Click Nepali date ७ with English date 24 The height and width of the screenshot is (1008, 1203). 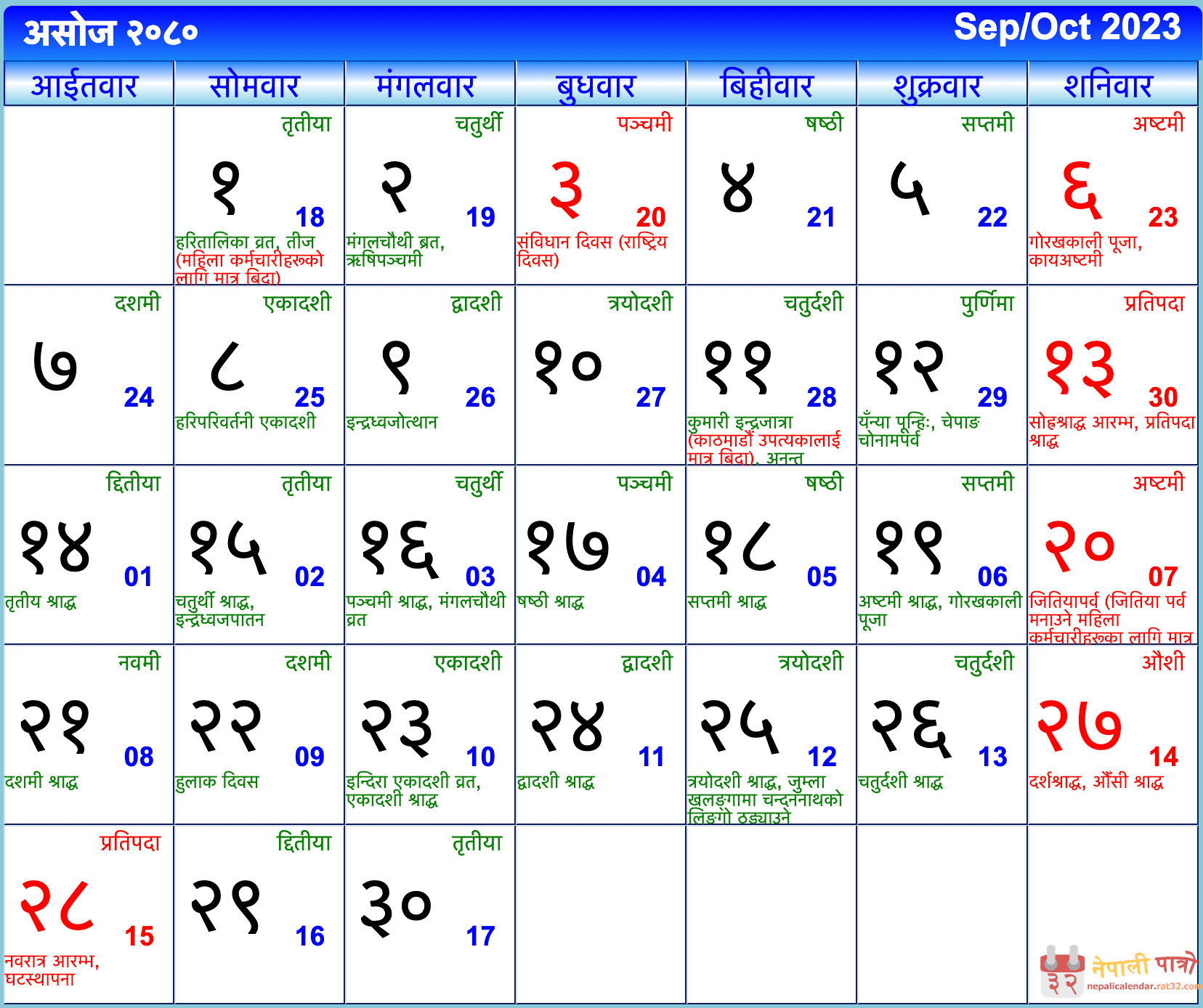click(55, 365)
